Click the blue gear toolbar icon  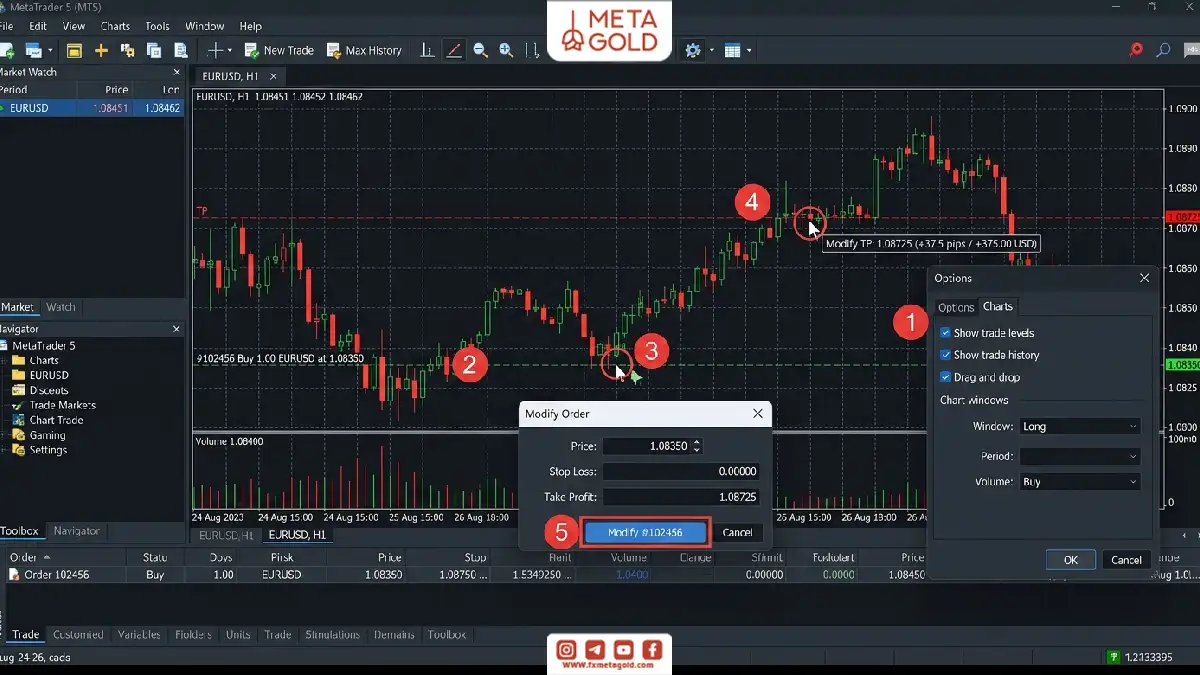tap(693, 50)
